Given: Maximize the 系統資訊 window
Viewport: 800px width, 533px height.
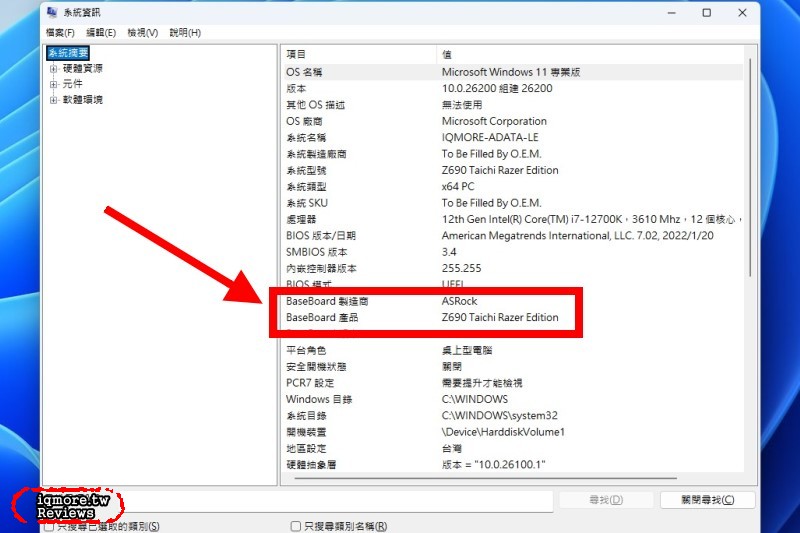Looking at the screenshot, I should click(x=707, y=13).
